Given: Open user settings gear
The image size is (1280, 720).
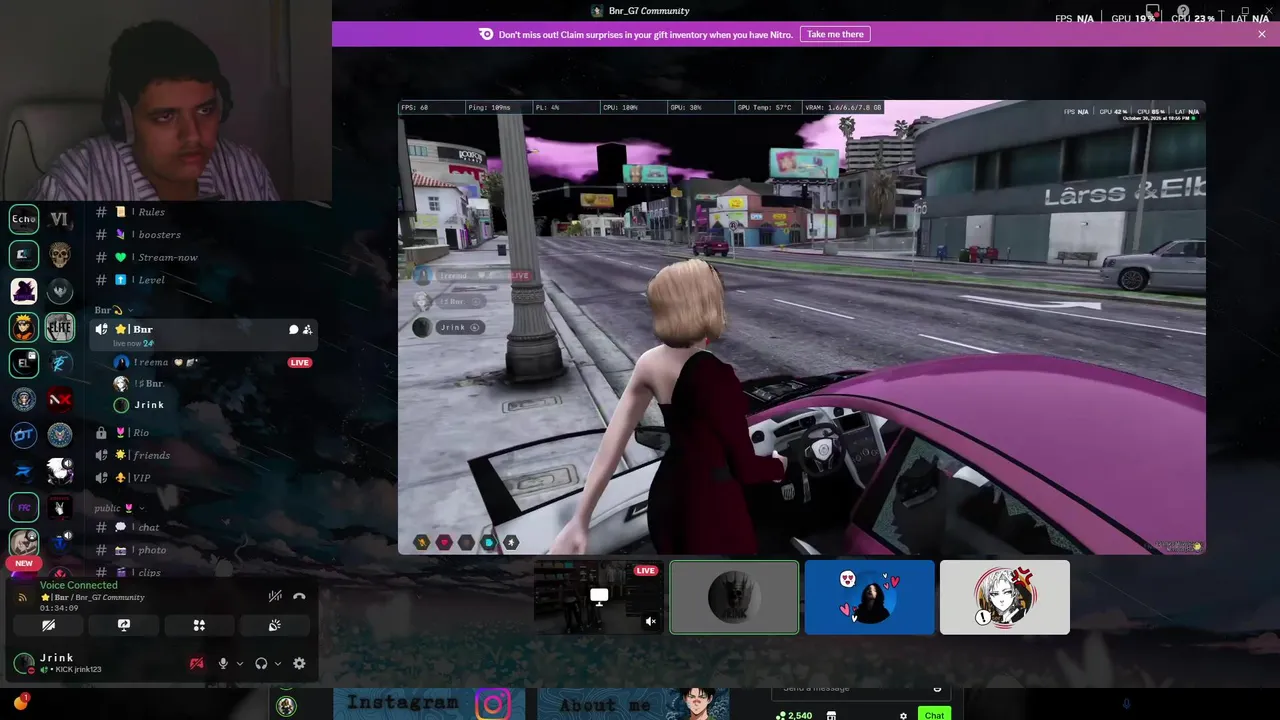Looking at the screenshot, I should click(x=299, y=663).
